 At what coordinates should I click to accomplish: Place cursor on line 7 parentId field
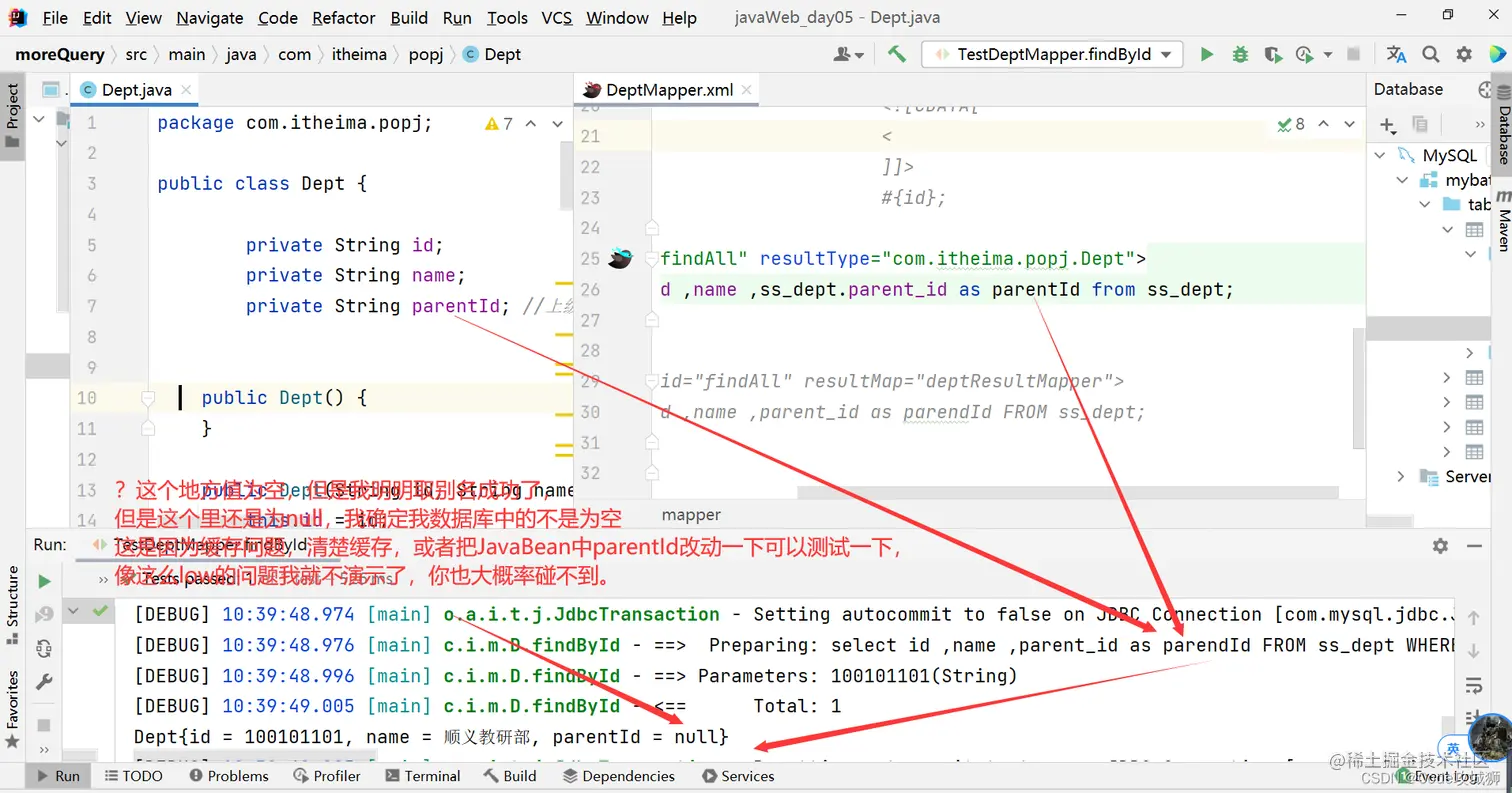[455, 306]
